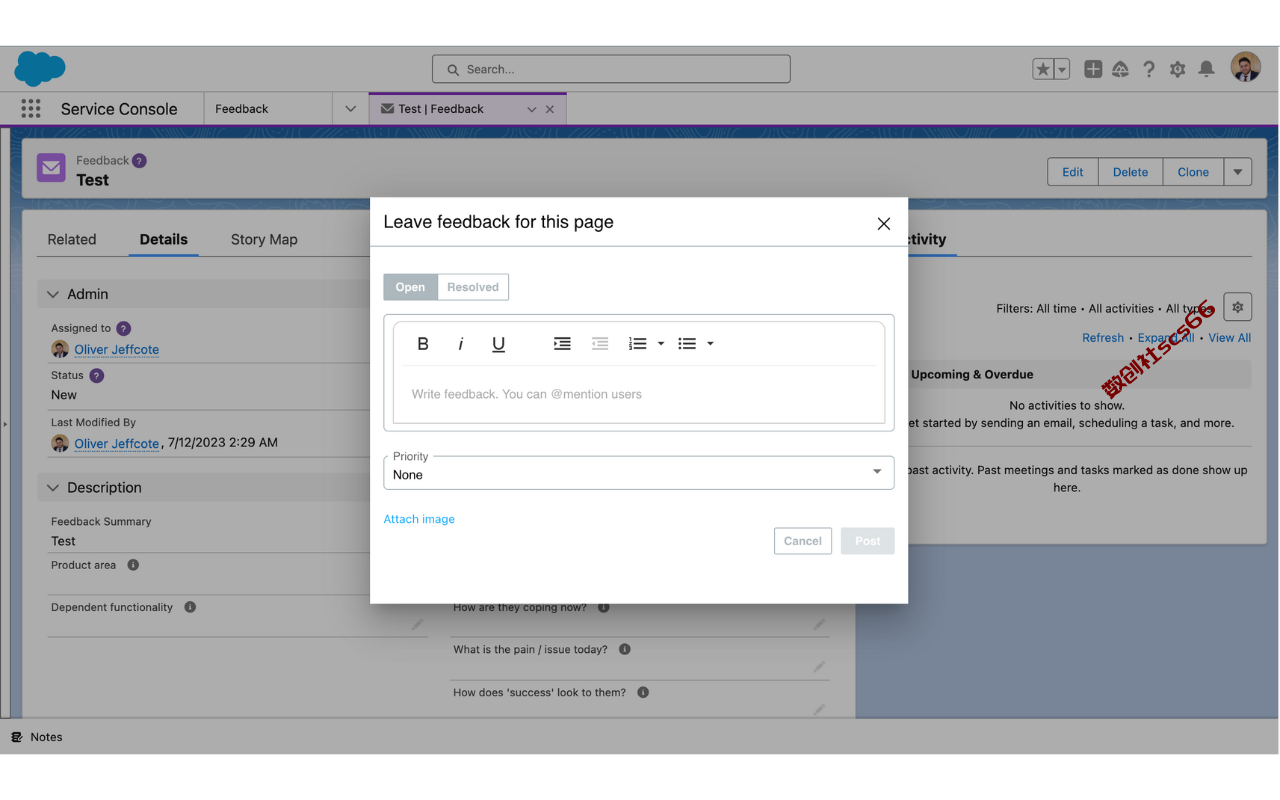Click the help icon next to Assigned to
The width and height of the screenshot is (1280, 800).
coord(123,328)
